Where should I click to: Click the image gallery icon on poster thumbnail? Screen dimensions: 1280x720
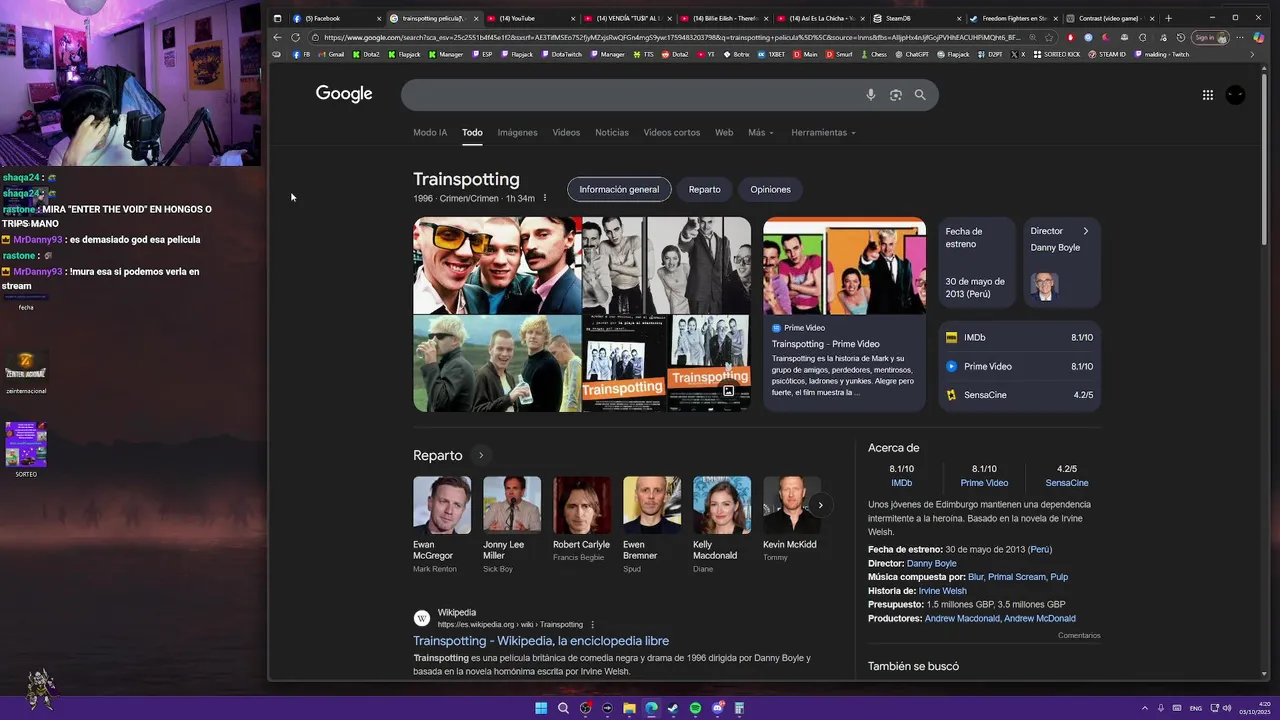729,391
